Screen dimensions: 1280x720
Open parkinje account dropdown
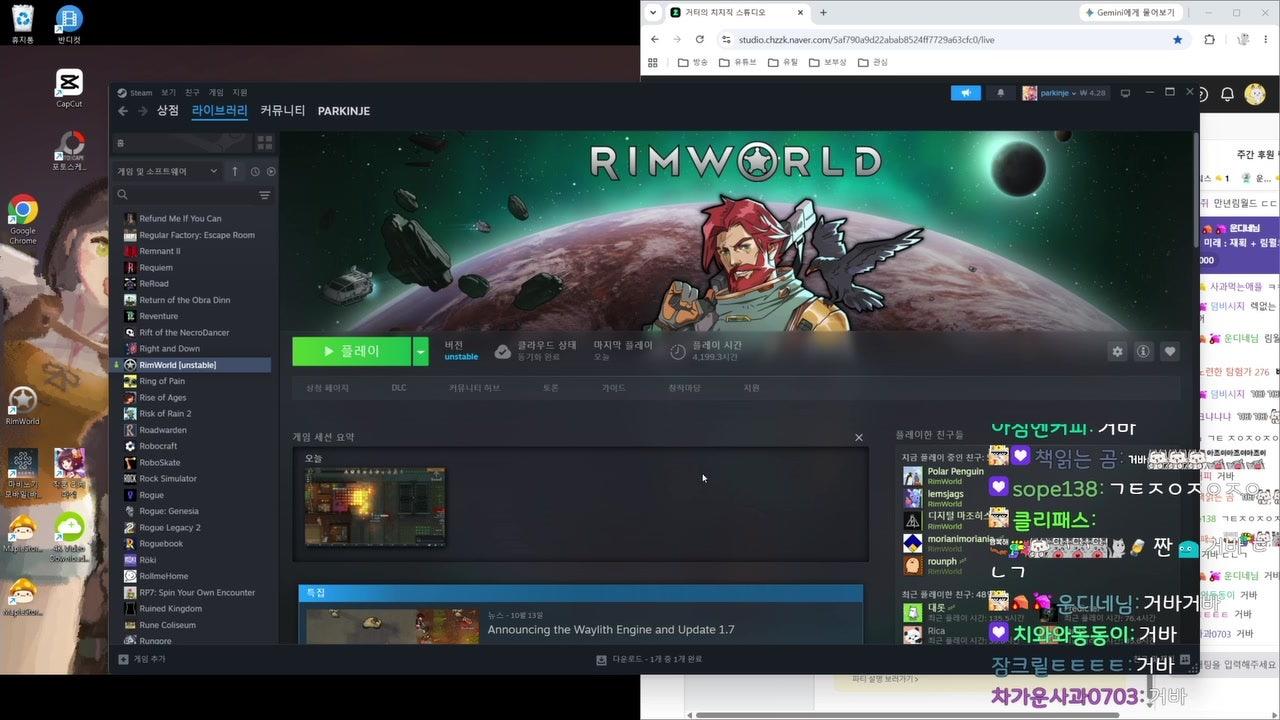pyautogui.click(x=1064, y=93)
